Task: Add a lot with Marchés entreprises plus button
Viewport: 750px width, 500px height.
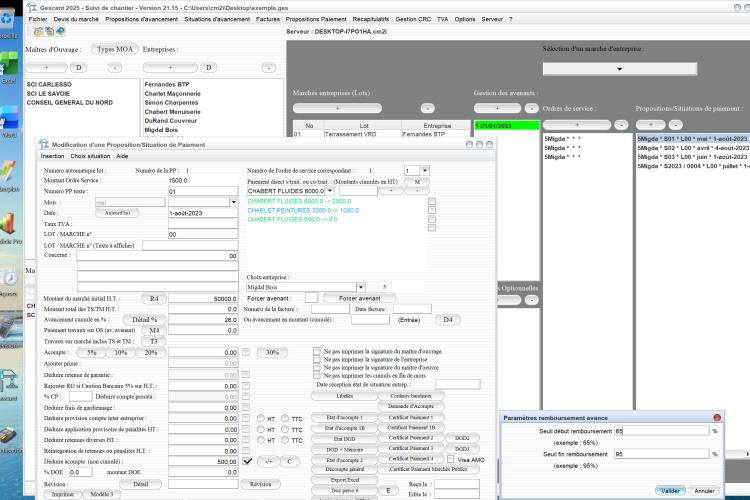Action: [337, 108]
